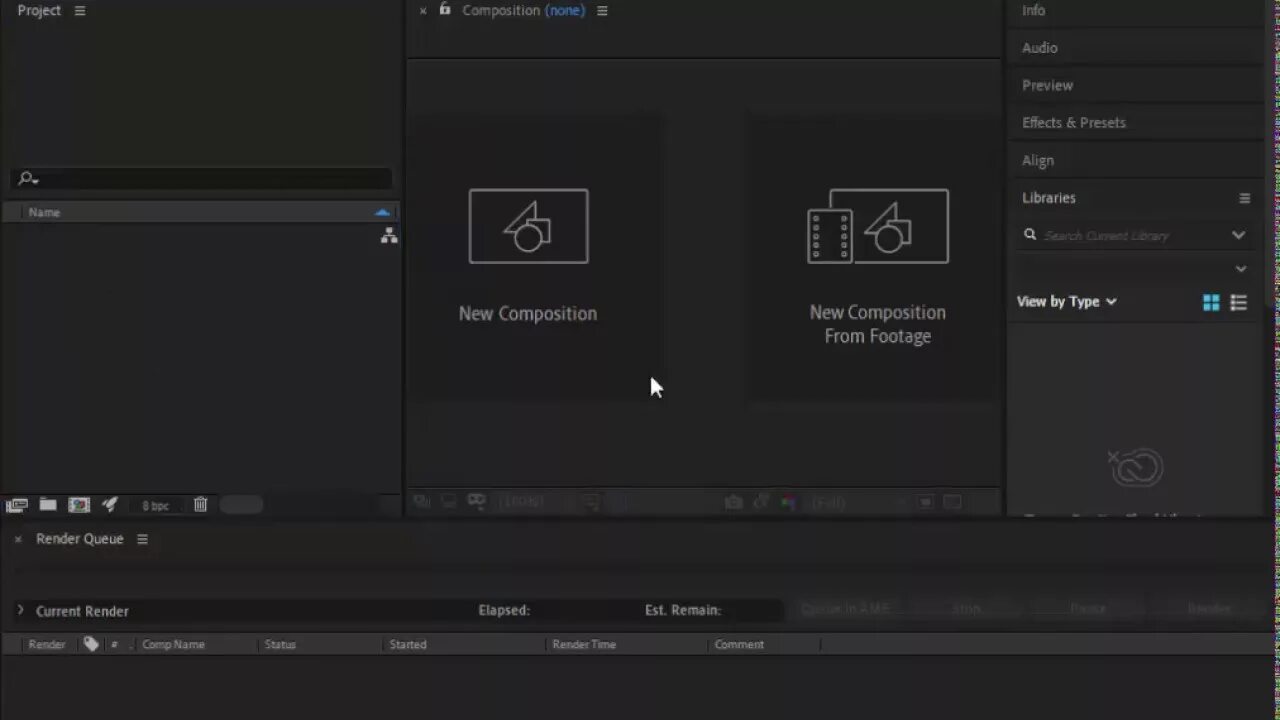This screenshot has height=720, width=1280.
Task: Open the Audio panel
Action: (x=1040, y=47)
